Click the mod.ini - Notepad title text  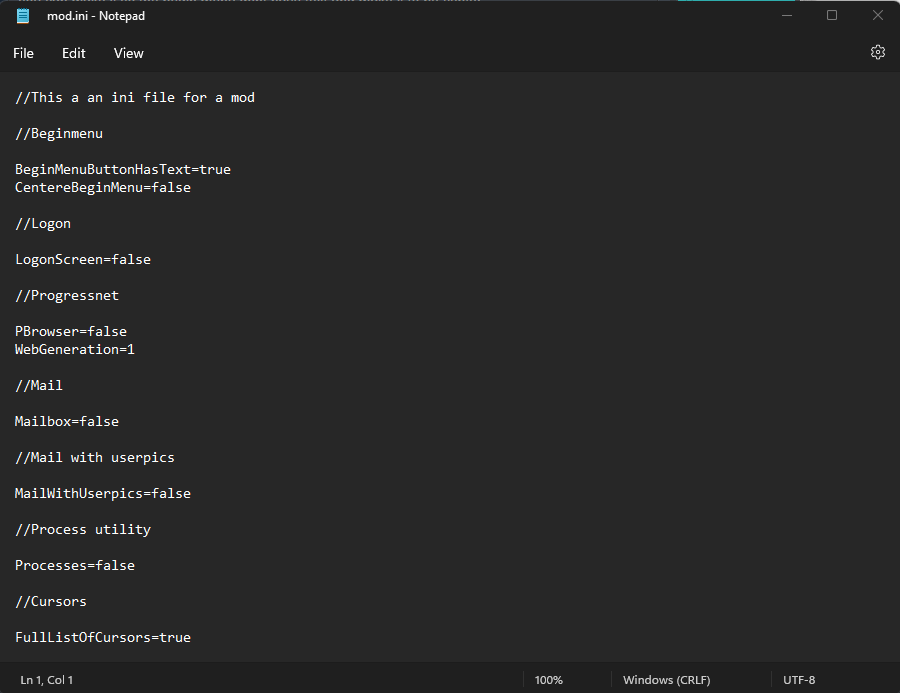click(96, 16)
